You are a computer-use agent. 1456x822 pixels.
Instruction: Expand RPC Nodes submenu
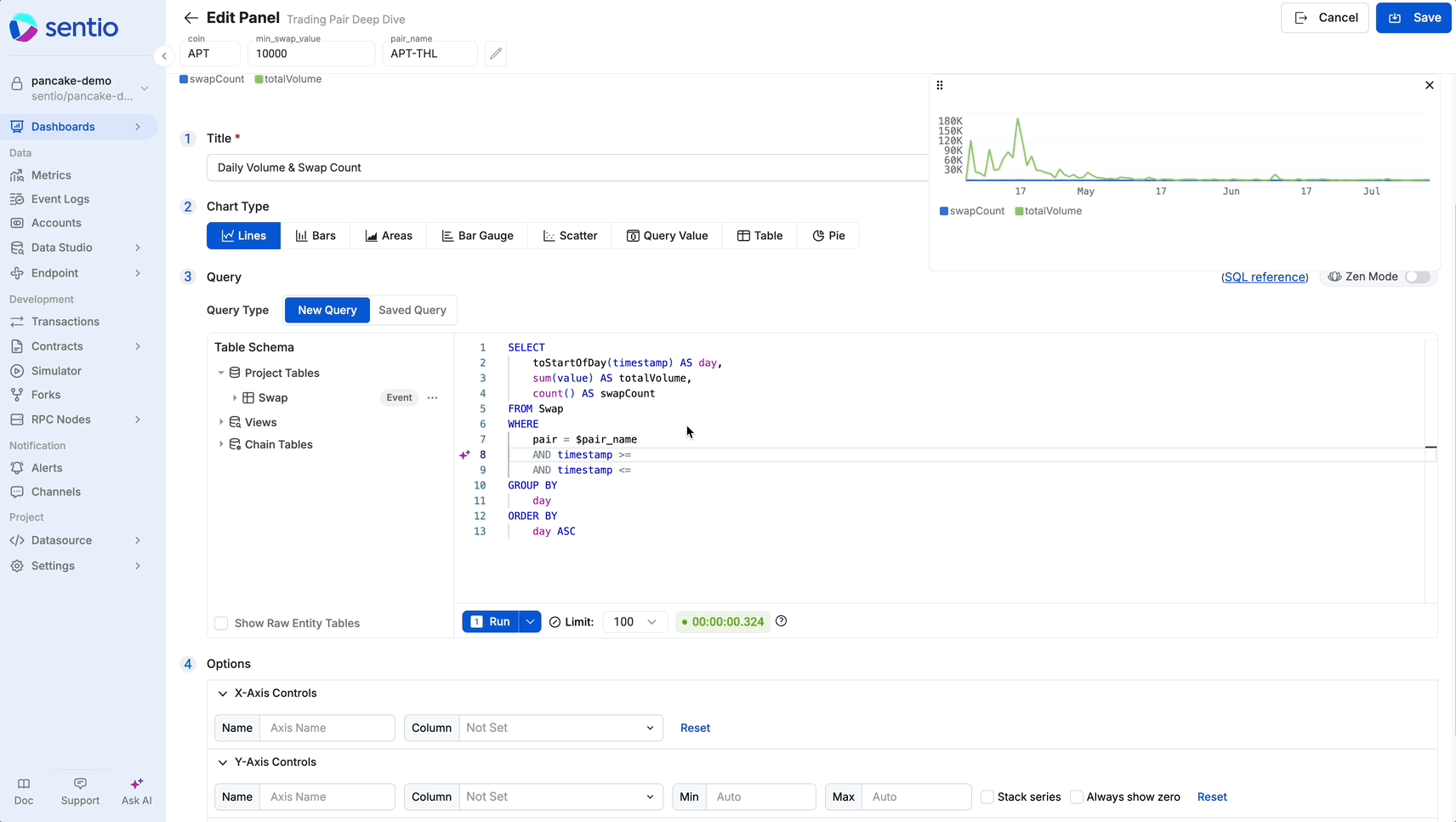point(138,420)
